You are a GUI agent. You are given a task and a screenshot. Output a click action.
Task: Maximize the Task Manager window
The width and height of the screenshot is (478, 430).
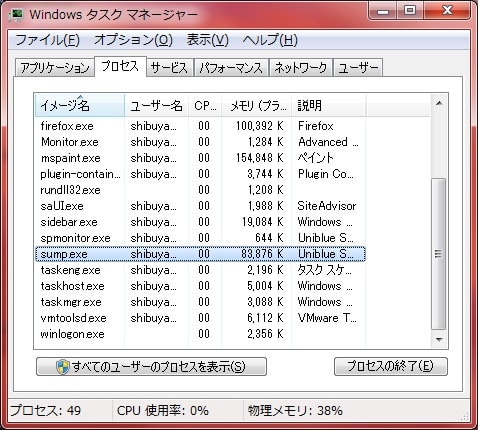410,11
